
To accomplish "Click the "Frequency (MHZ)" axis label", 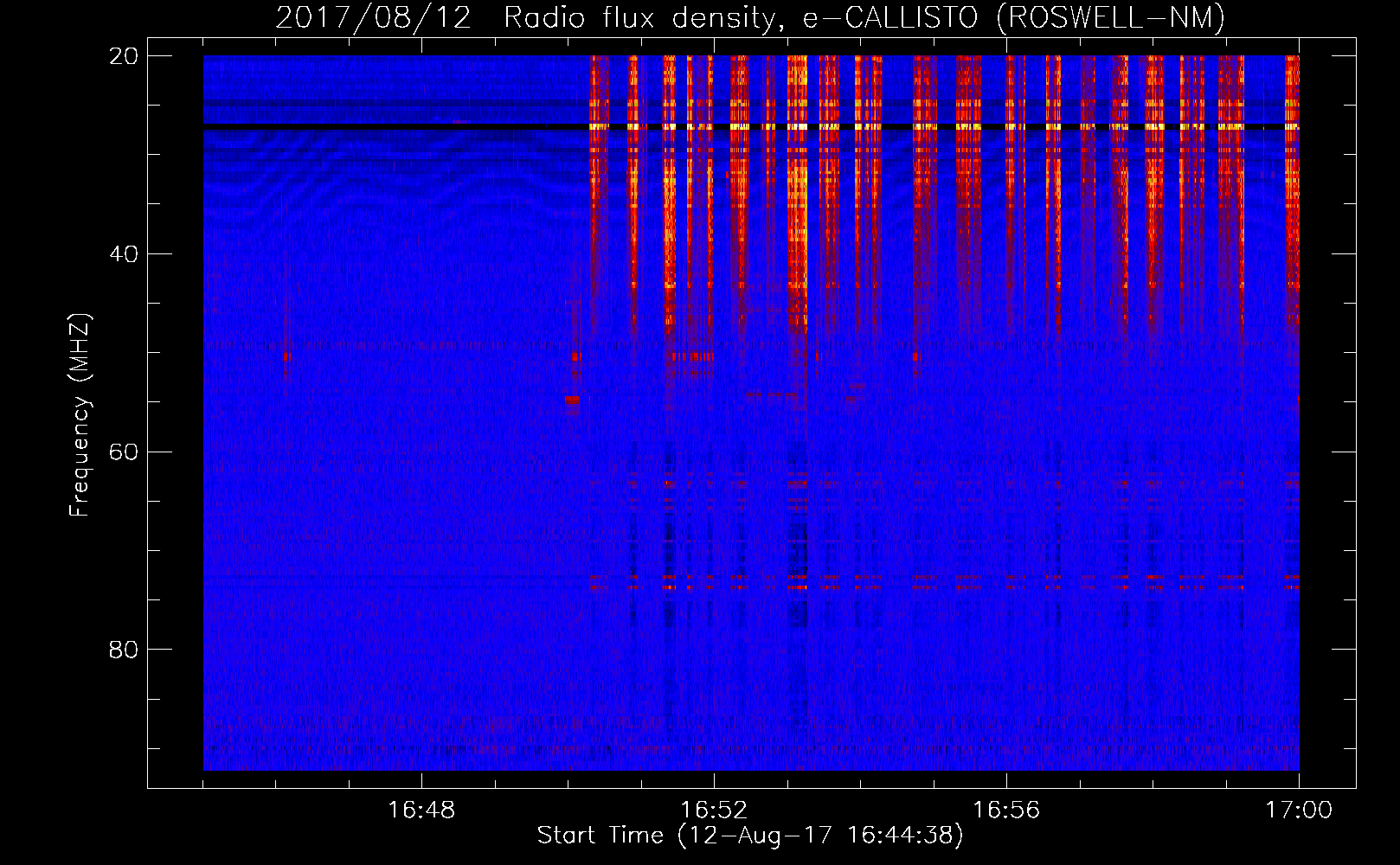I will click(80, 415).
